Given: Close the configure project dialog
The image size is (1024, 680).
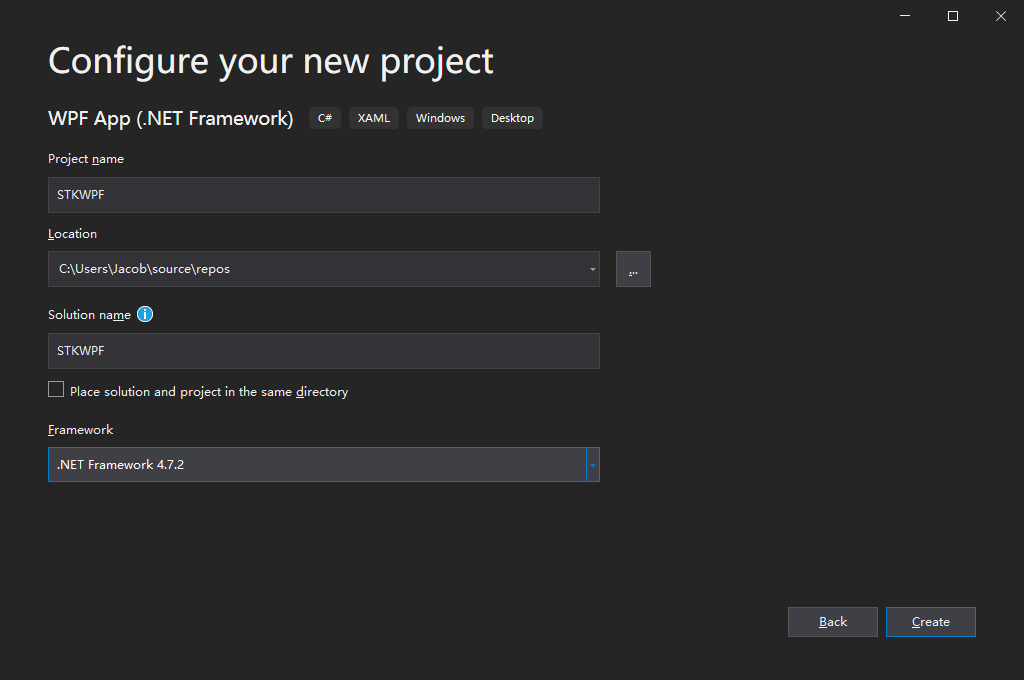Looking at the screenshot, I should tap(1000, 16).
